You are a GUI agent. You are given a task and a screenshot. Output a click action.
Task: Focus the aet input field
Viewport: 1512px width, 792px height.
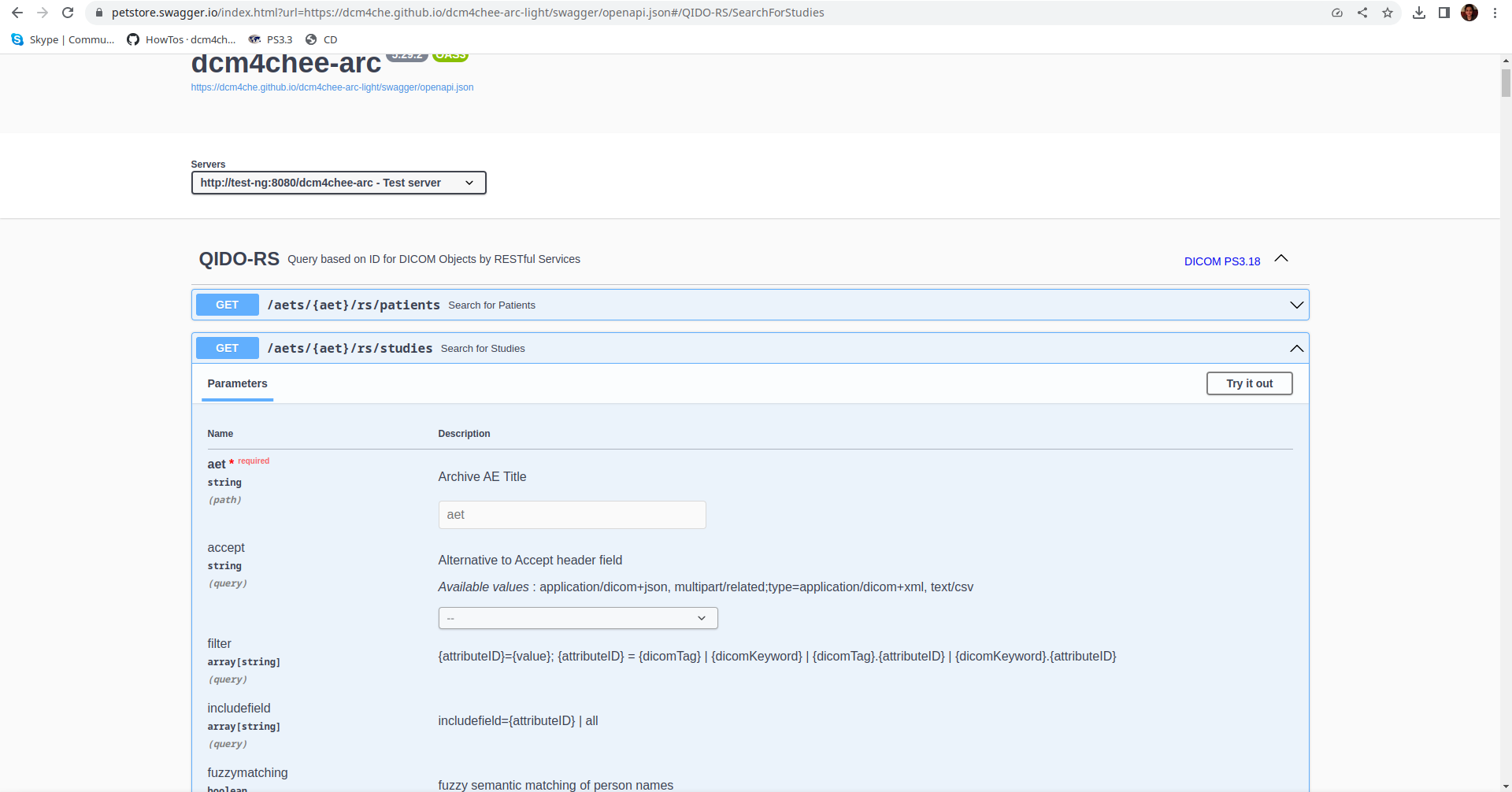(572, 515)
